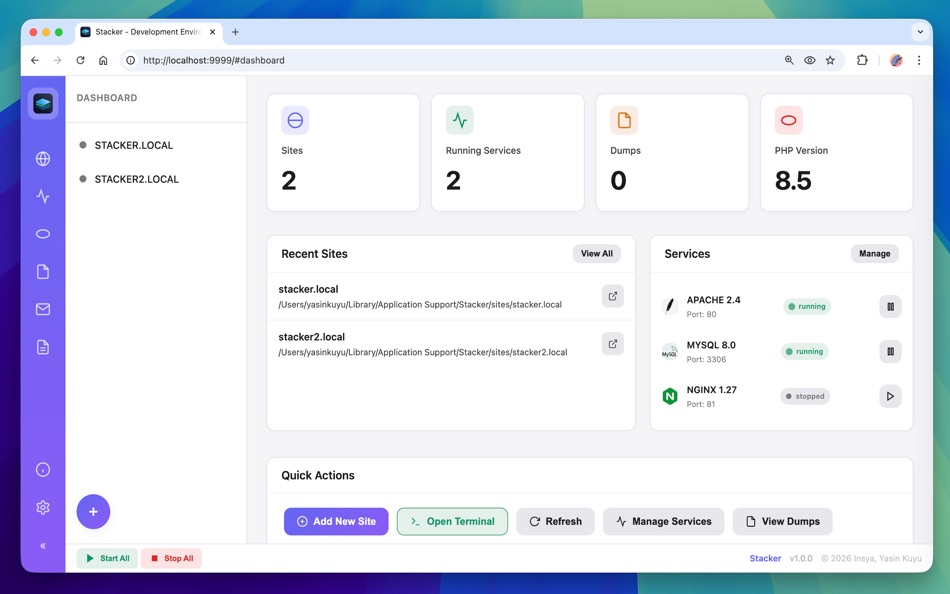Click the running badge for MYSQL 8.0
The width and height of the screenshot is (950, 594).
click(807, 351)
